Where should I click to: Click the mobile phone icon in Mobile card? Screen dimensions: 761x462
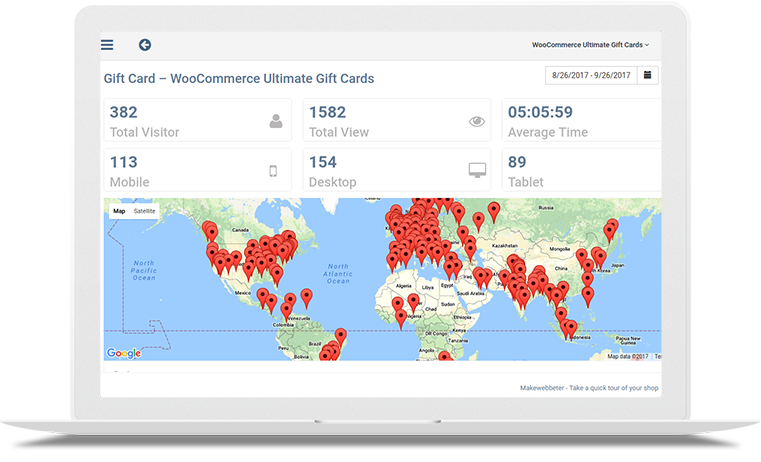(273, 171)
